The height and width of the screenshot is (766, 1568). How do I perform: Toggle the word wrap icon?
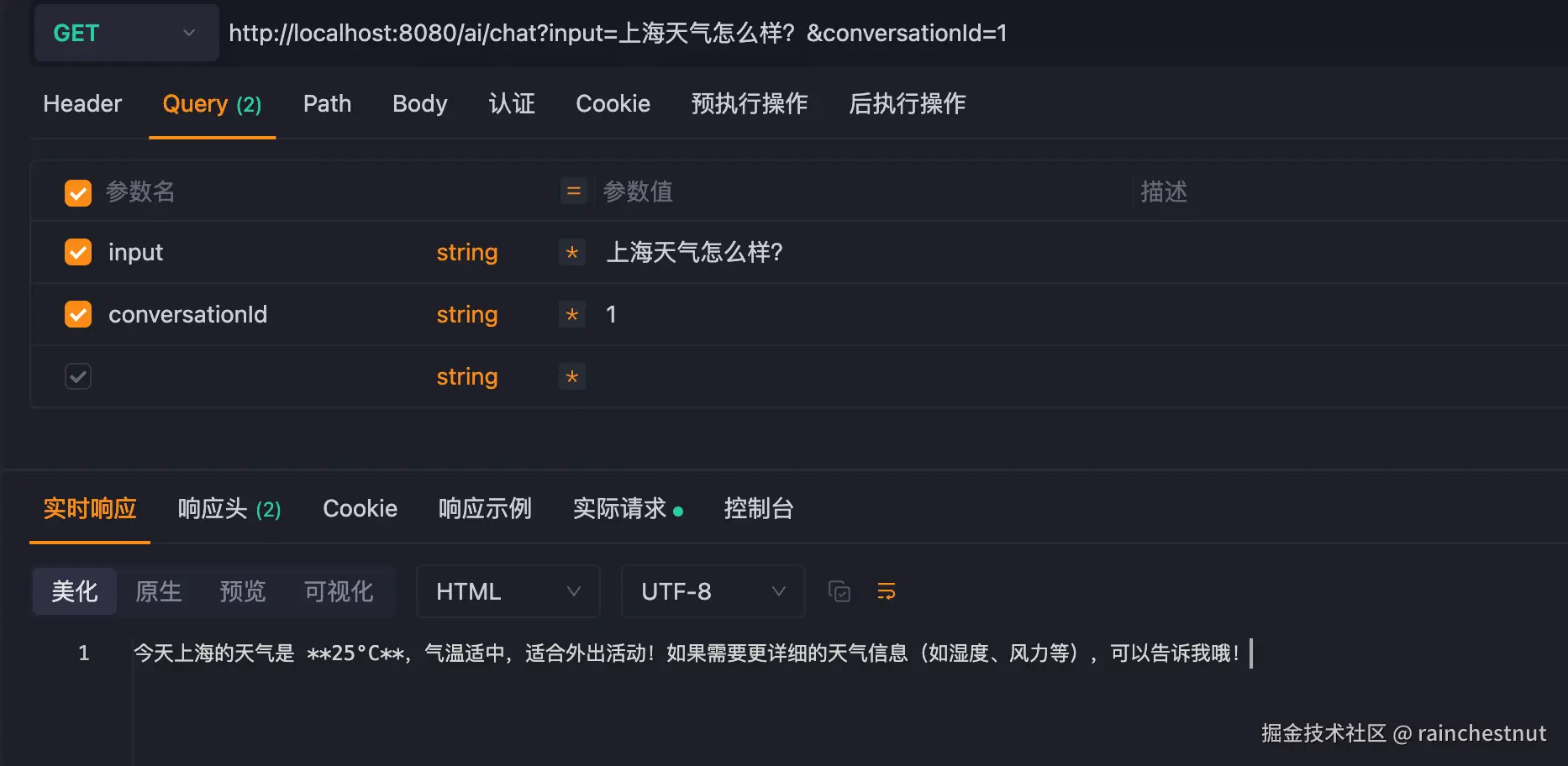coord(886,592)
